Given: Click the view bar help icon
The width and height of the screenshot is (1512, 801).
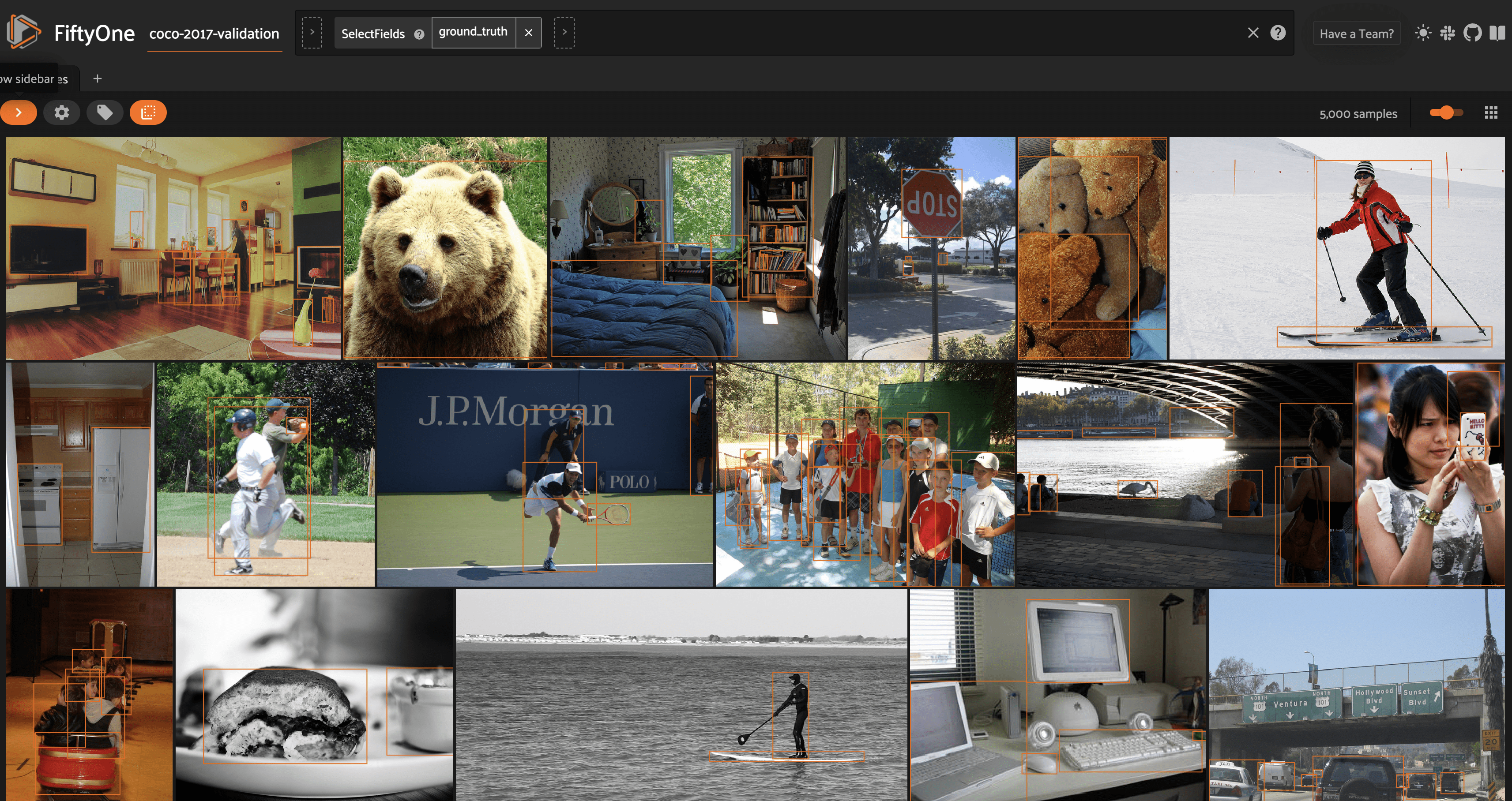Looking at the screenshot, I should pyautogui.click(x=1278, y=33).
